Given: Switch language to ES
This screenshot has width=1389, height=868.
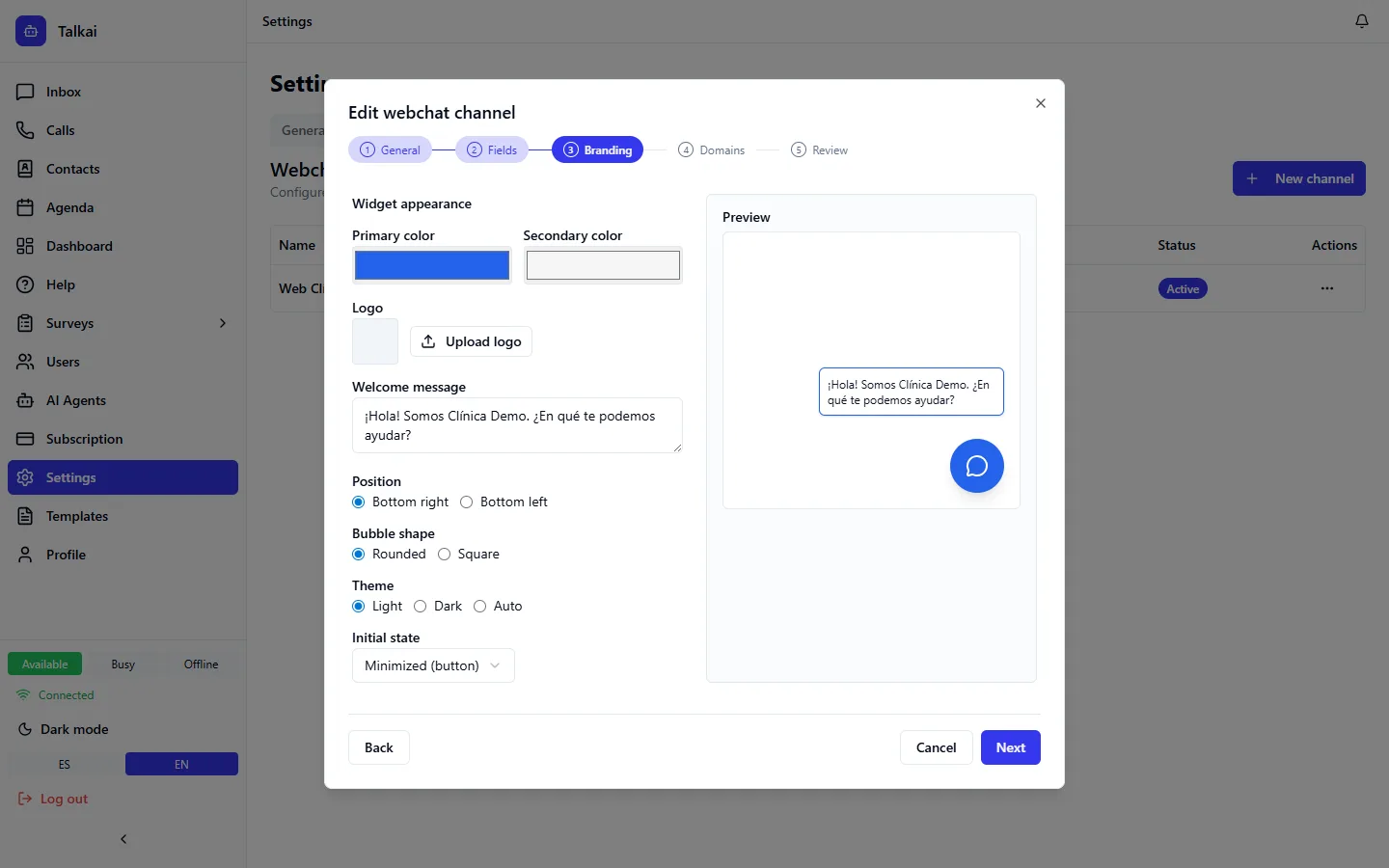Looking at the screenshot, I should click(x=65, y=764).
